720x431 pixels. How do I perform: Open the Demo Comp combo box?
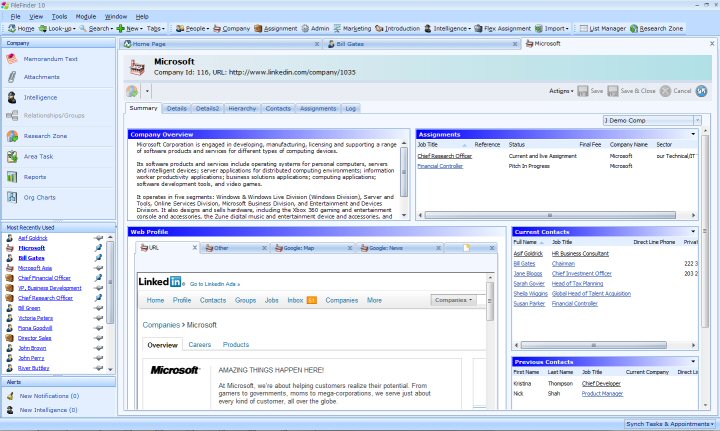[x=652, y=120]
